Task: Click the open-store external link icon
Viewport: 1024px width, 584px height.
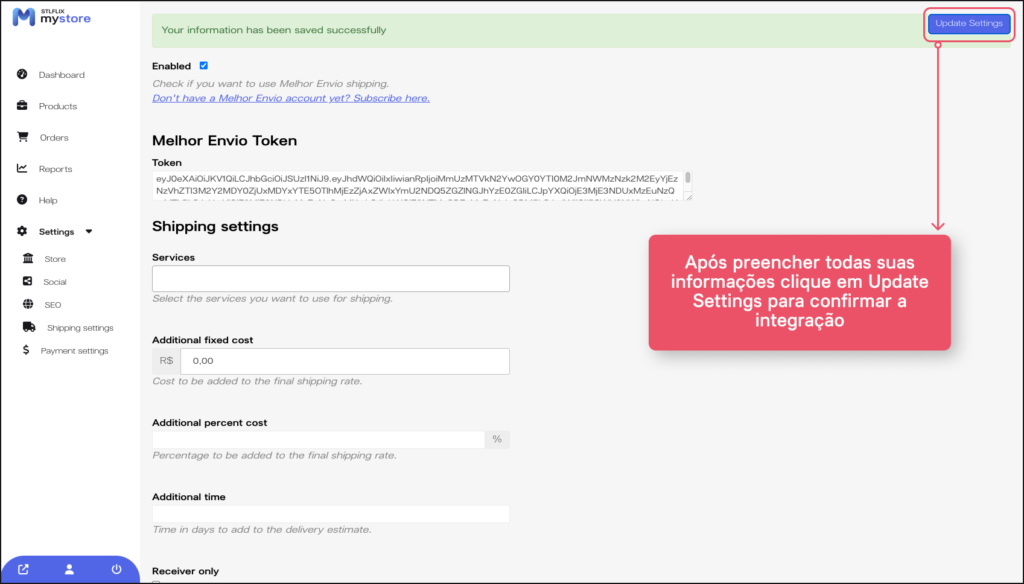Action: click(23, 570)
